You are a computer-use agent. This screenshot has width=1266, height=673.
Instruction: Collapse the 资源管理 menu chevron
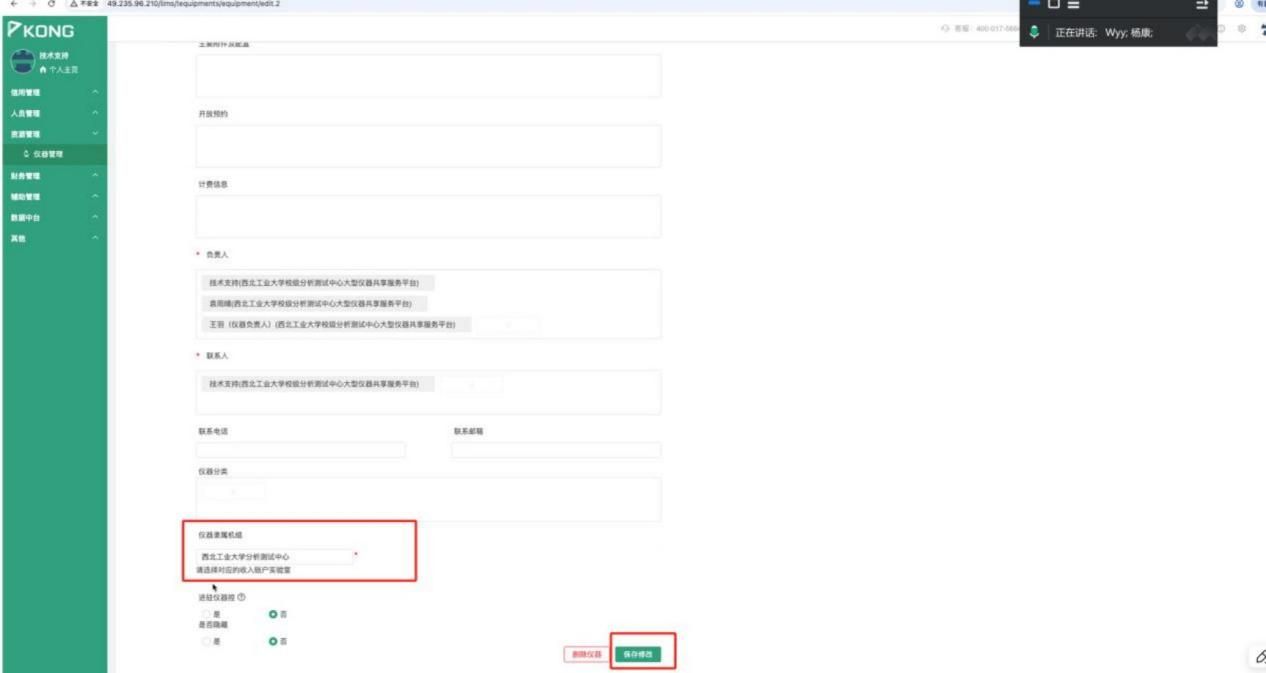coord(96,133)
